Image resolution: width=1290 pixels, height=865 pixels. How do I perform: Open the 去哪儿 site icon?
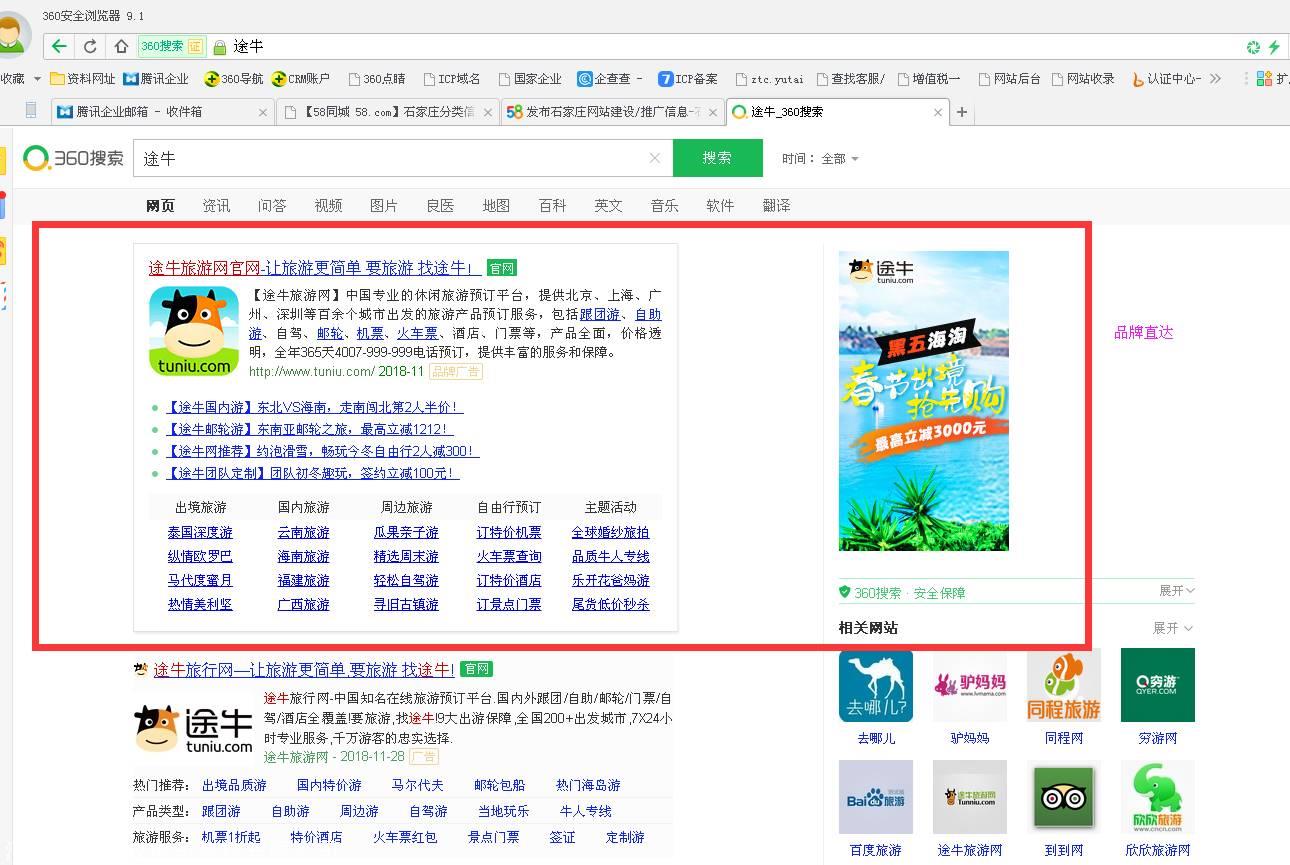point(876,685)
